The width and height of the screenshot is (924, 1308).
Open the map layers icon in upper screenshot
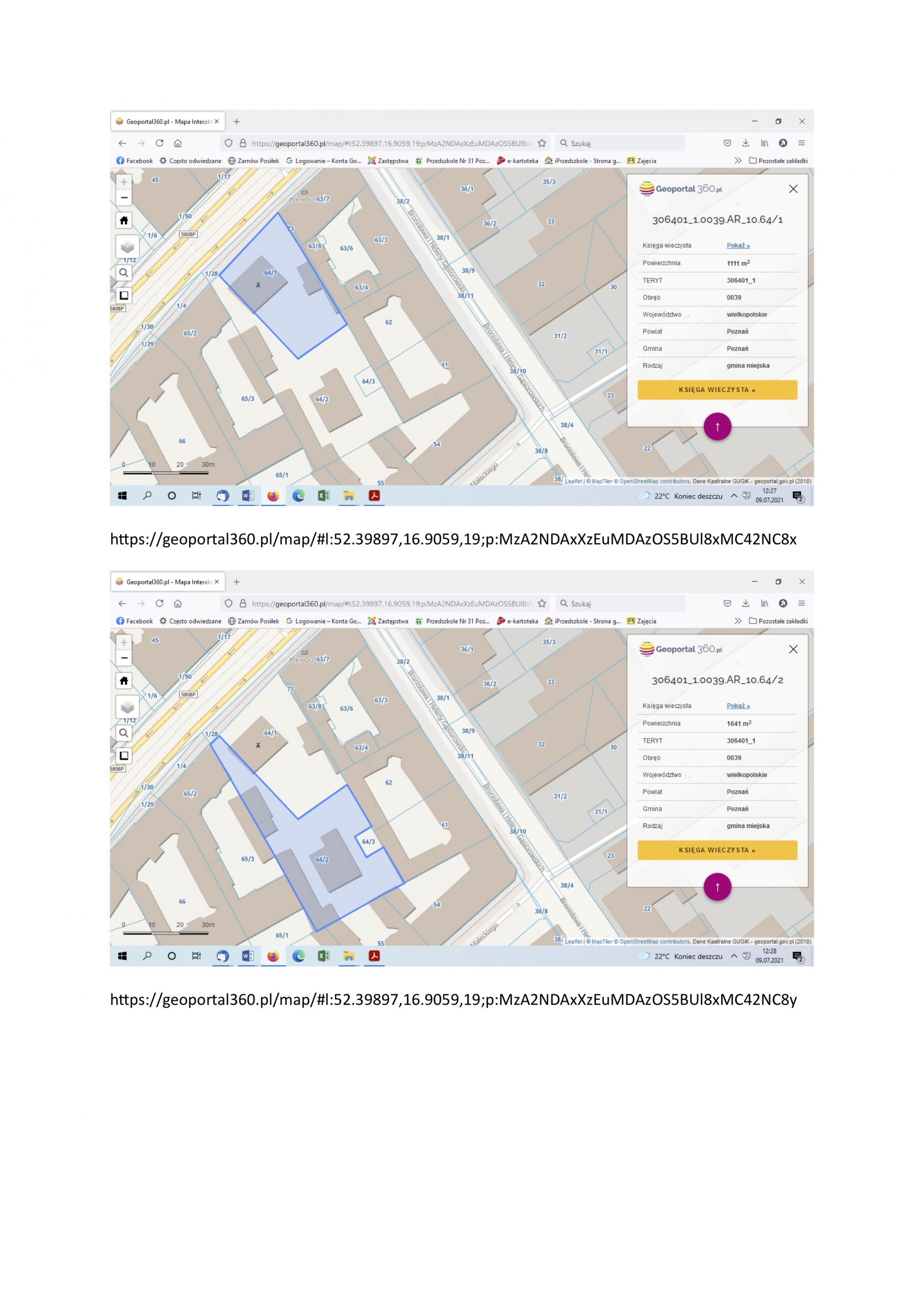pos(127,247)
